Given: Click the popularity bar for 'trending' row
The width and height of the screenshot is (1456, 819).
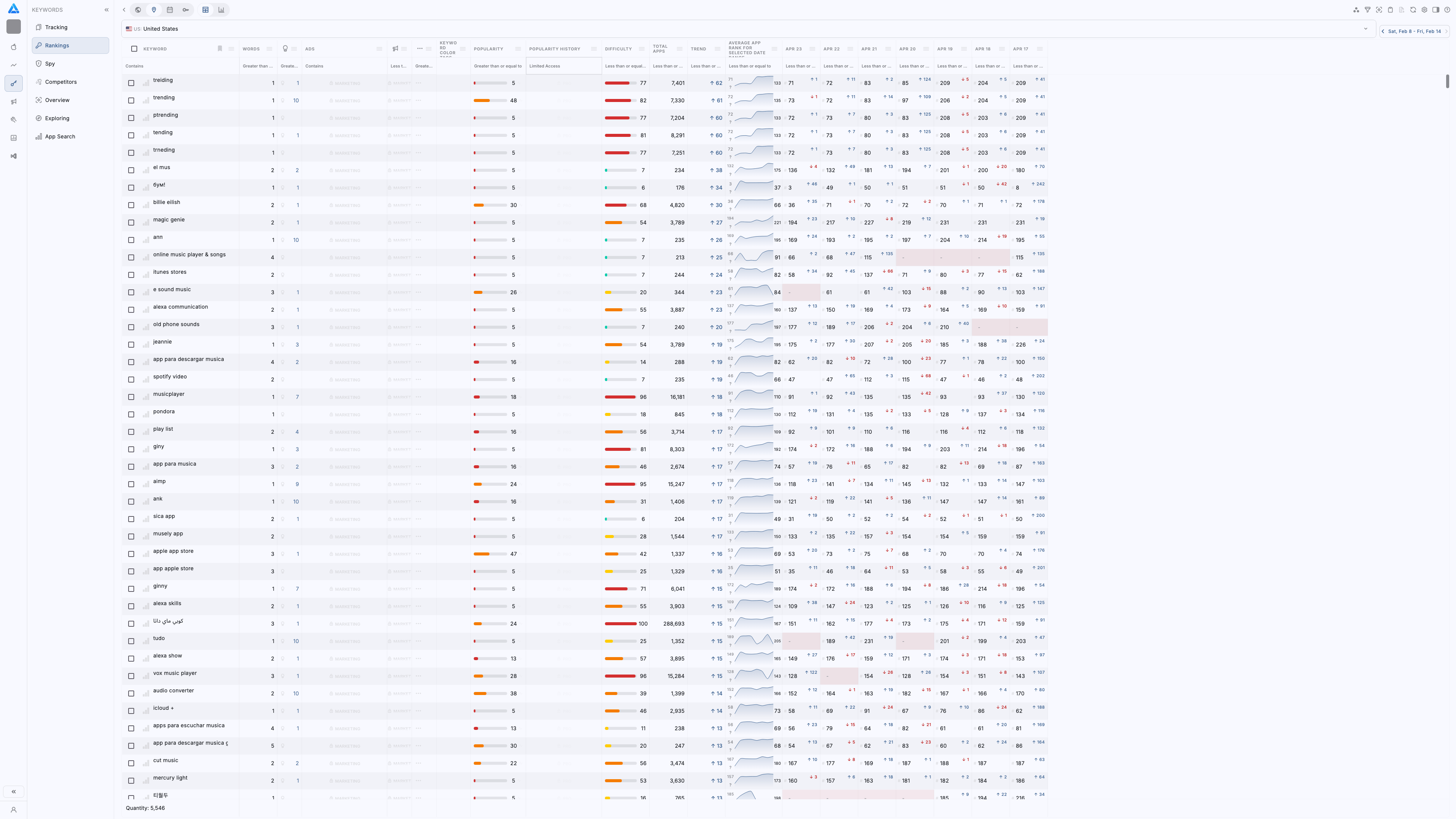Looking at the screenshot, I should (490, 100).
